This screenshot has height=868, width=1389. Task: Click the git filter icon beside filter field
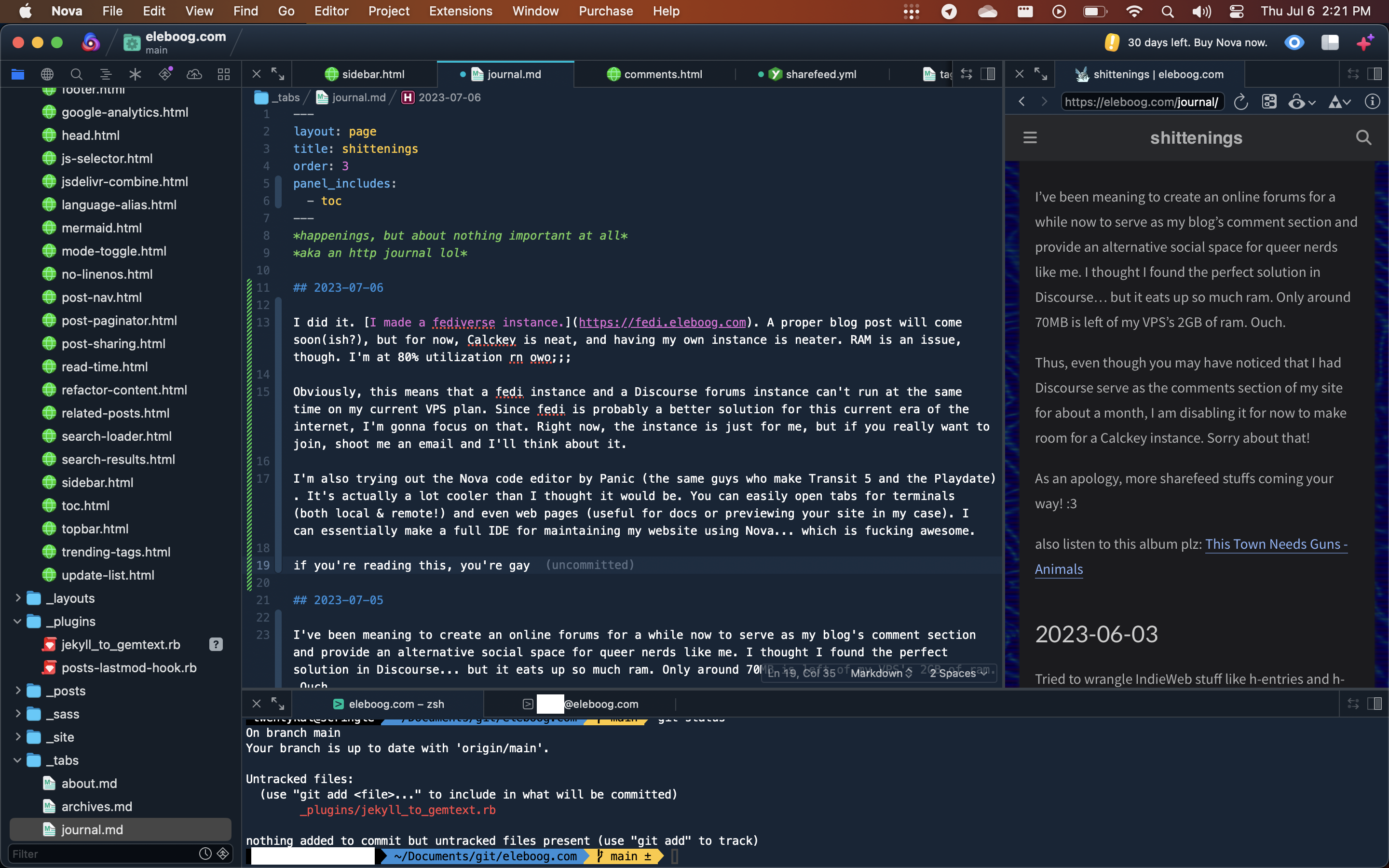pos(223,854)
